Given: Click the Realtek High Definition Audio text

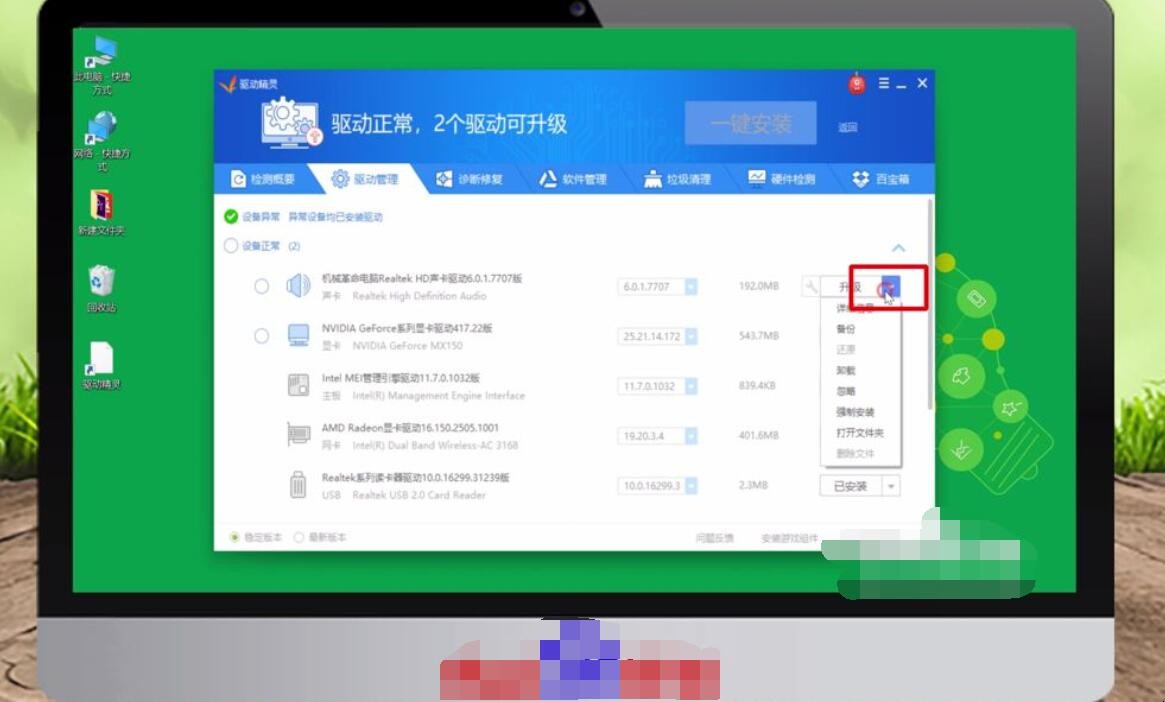Looking at the screenshot, I should [x=419, y=296].
